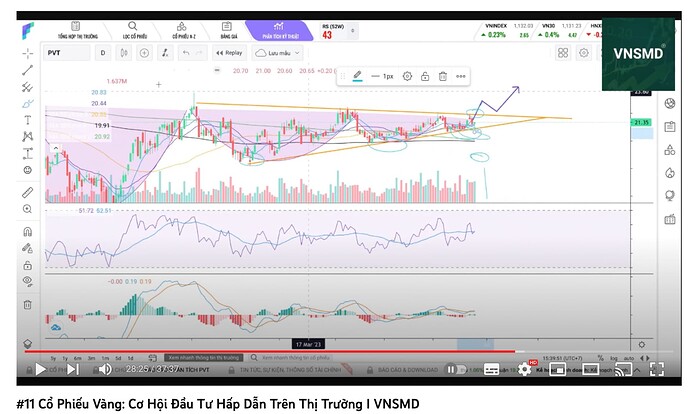Activate the zoom in tool
This screenshot has width=690, height=414.
coord(28,209)
